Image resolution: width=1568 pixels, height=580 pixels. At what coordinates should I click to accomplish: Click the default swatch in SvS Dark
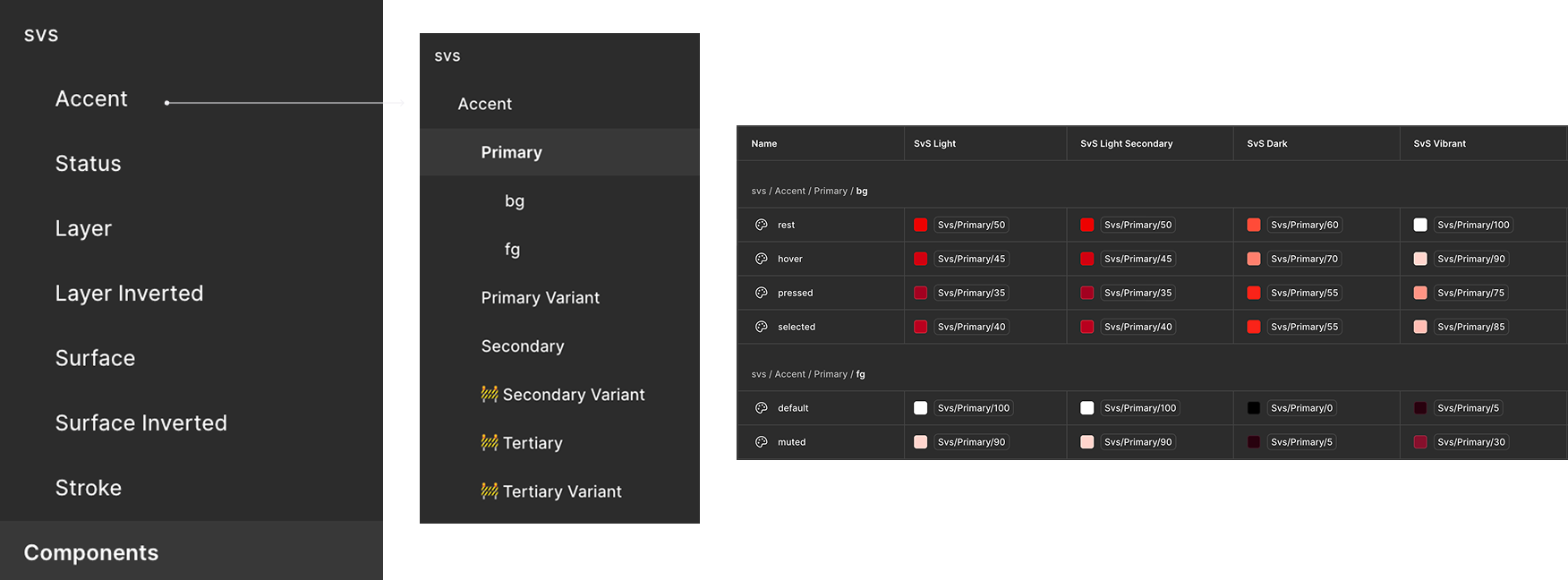tap(1254, 408)
